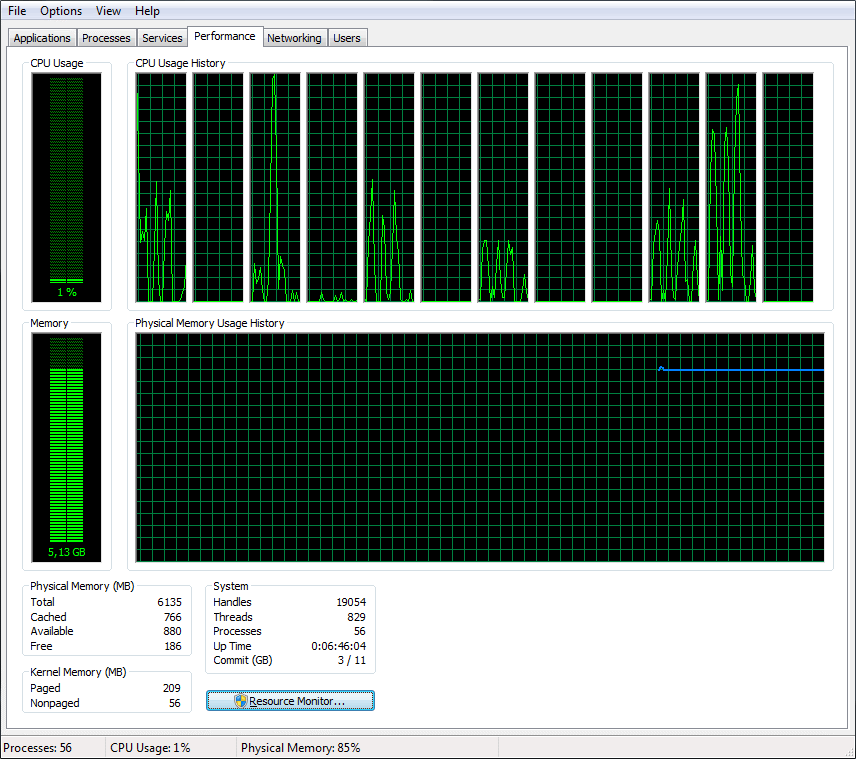Select the Performance tab
The width and height of the screenshot is (856, 759).
[x=225, y=36]
